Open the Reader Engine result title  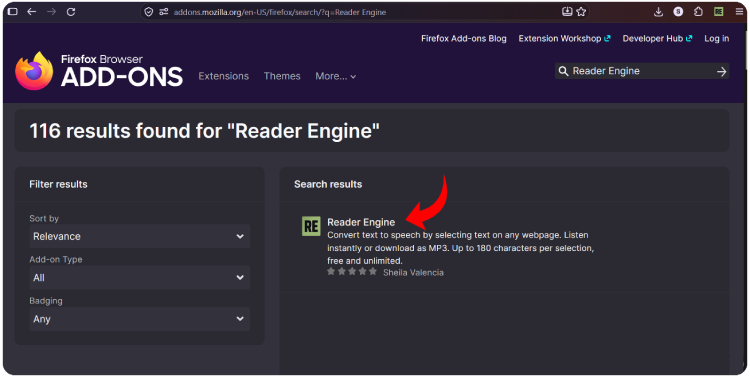coord(361,222)
